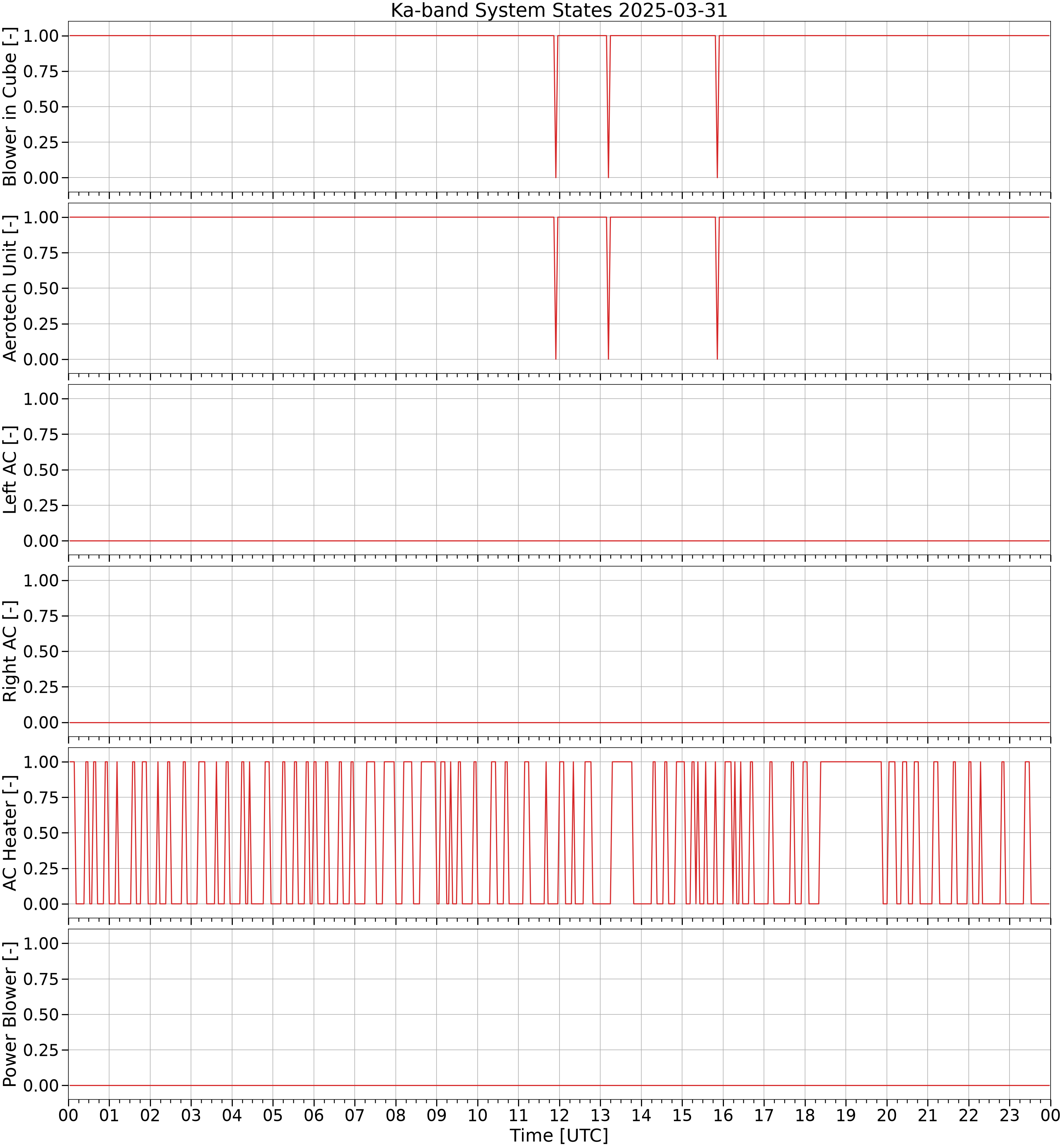Click the 1.00 tick of Power Blower plot
Viewport: 1063px width, 1148px height.
point(41,943)
